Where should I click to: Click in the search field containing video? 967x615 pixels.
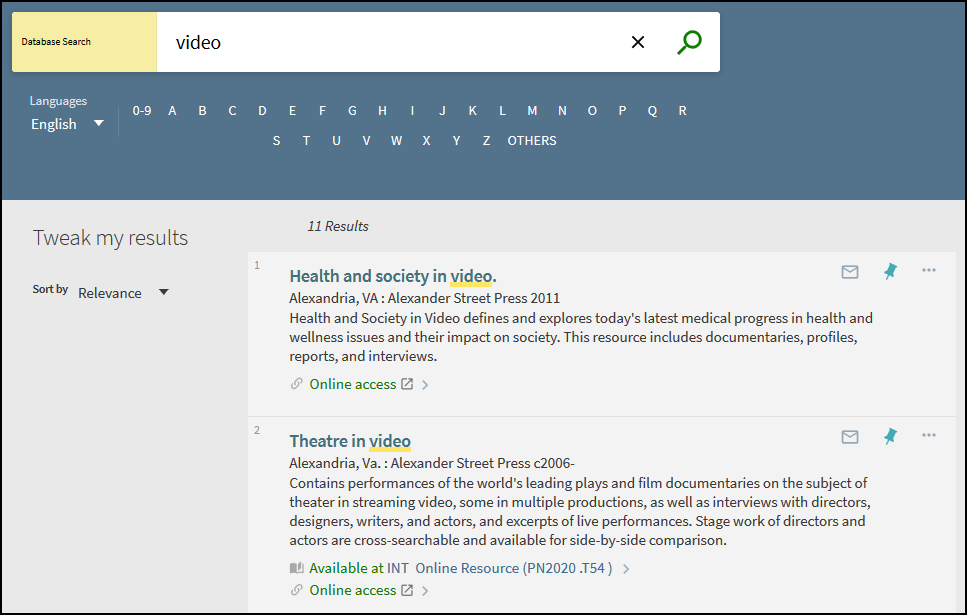pyautogui.click(x=390, y=42)
